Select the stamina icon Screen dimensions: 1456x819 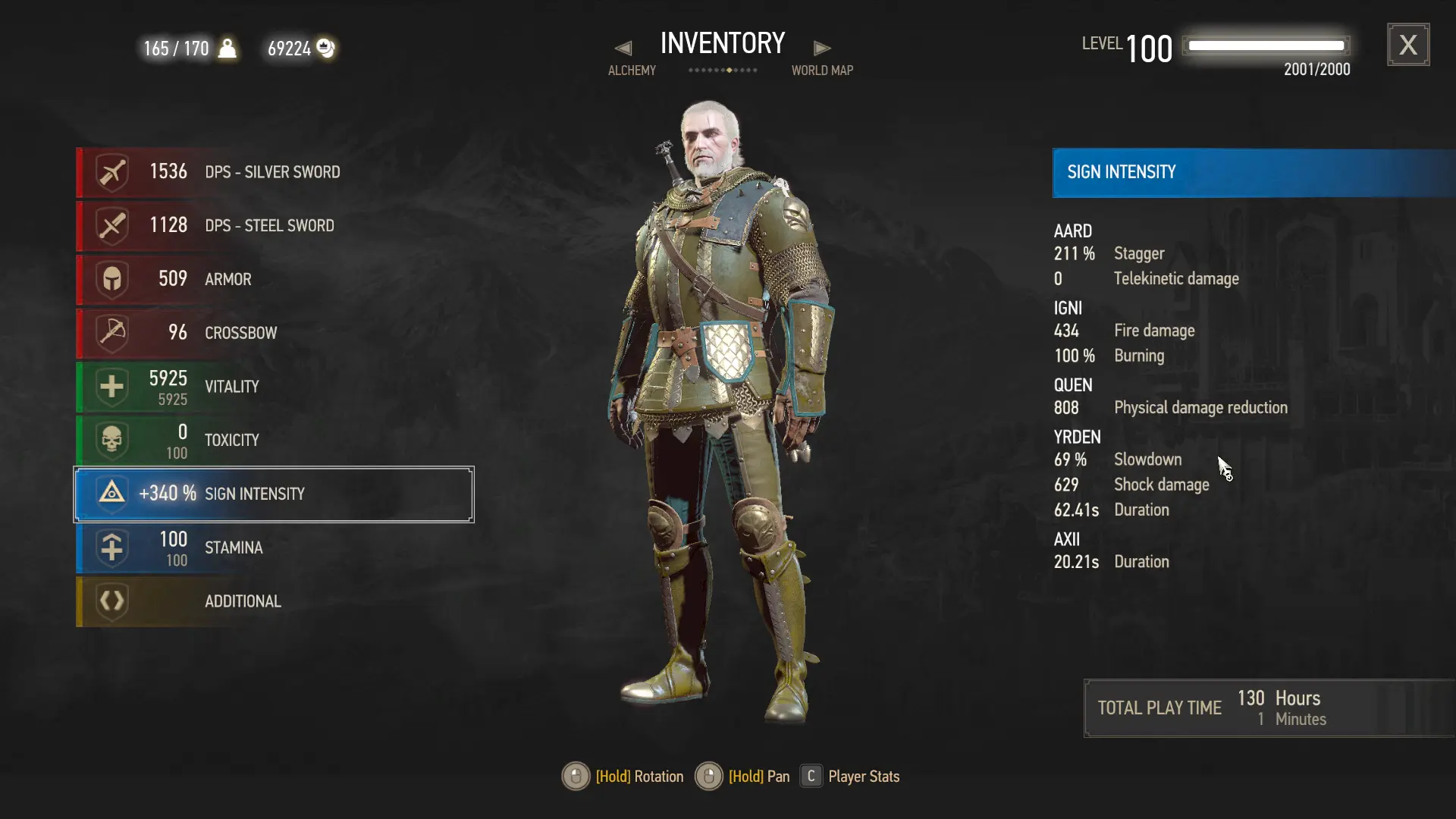click(112, 548)
